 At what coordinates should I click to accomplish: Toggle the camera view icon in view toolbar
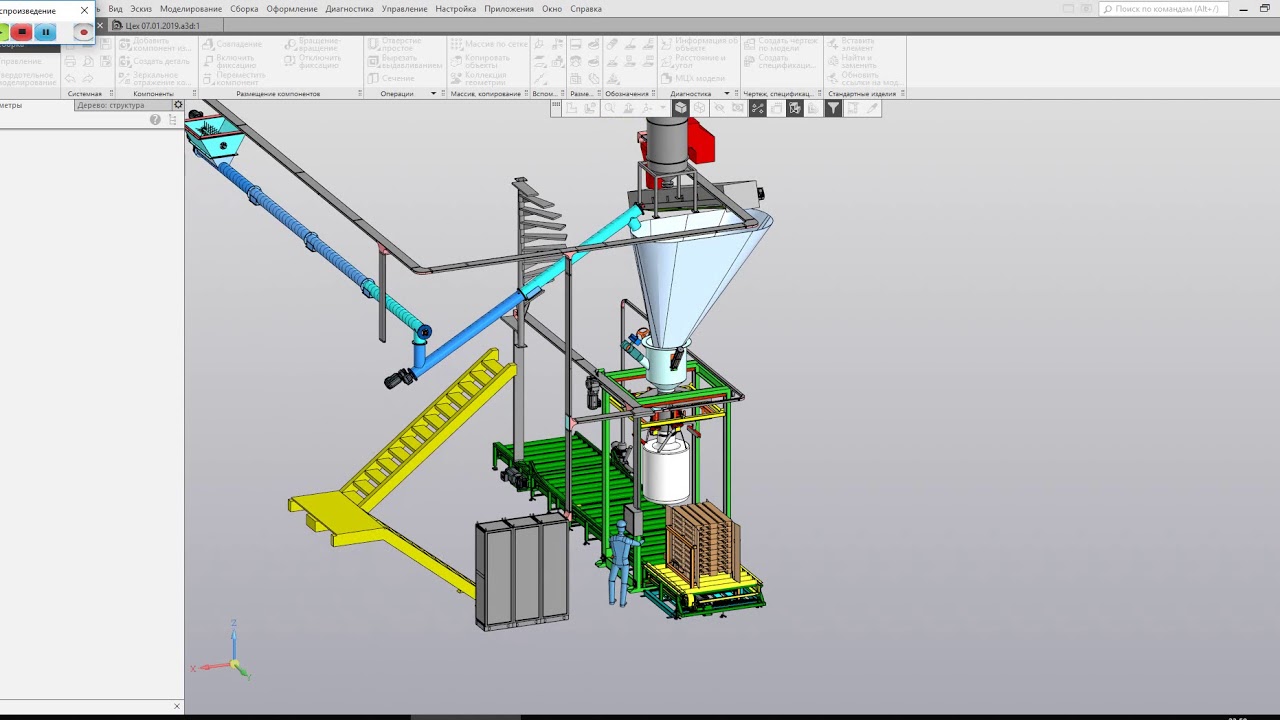point(737,108)
